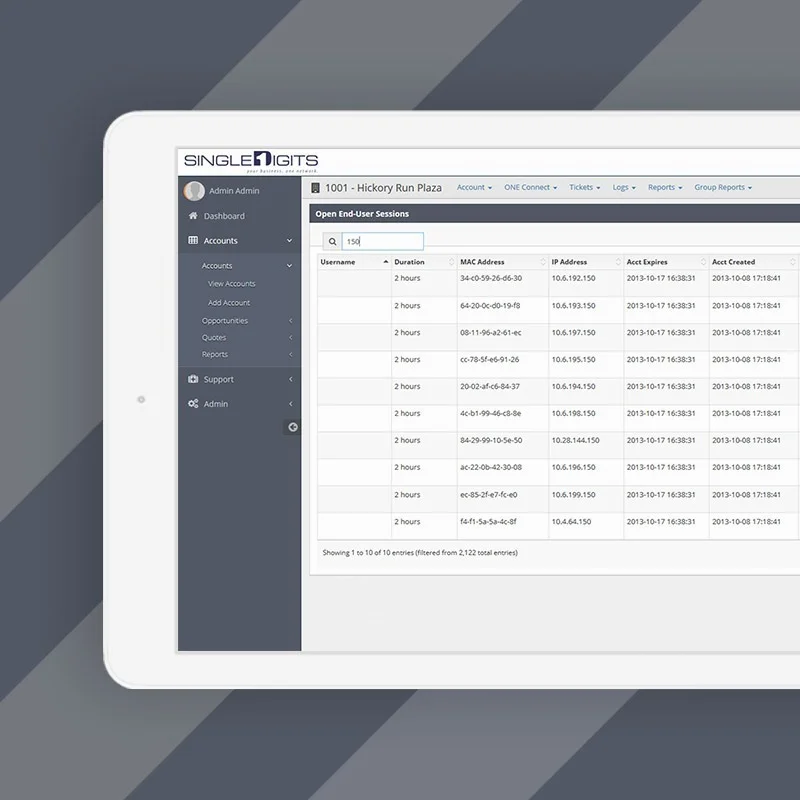Open the ONE Connect dropdown

531,188
